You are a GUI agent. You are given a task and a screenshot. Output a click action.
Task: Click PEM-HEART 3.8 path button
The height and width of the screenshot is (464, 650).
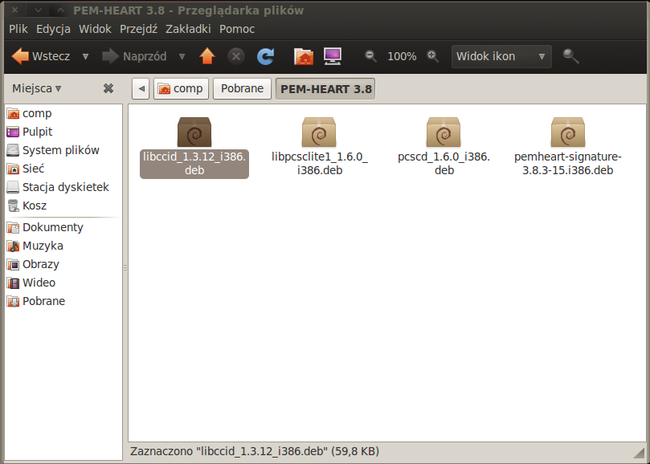[325, 89]
